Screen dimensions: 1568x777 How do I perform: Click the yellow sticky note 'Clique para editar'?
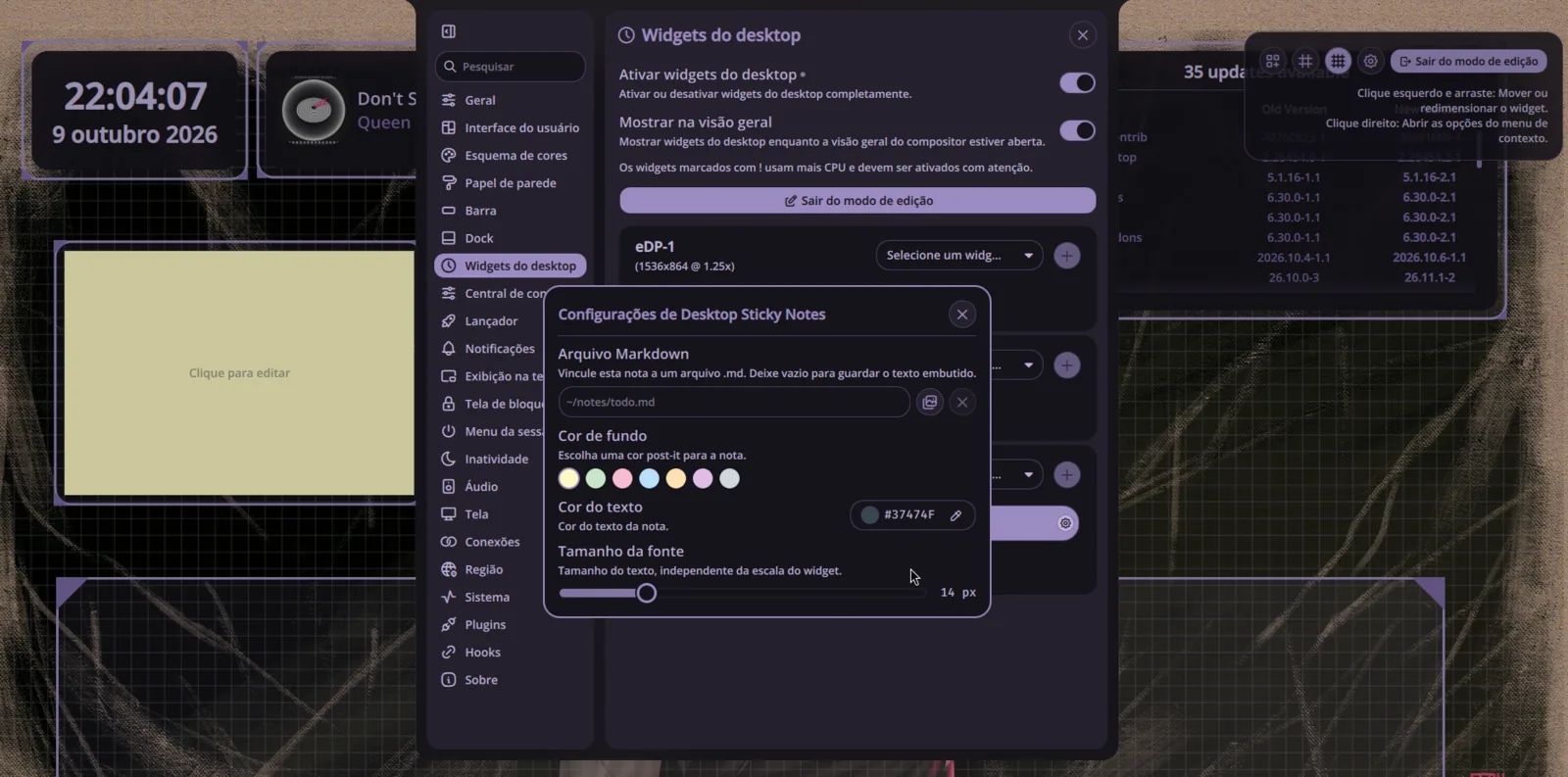click(x=239, y=372)
